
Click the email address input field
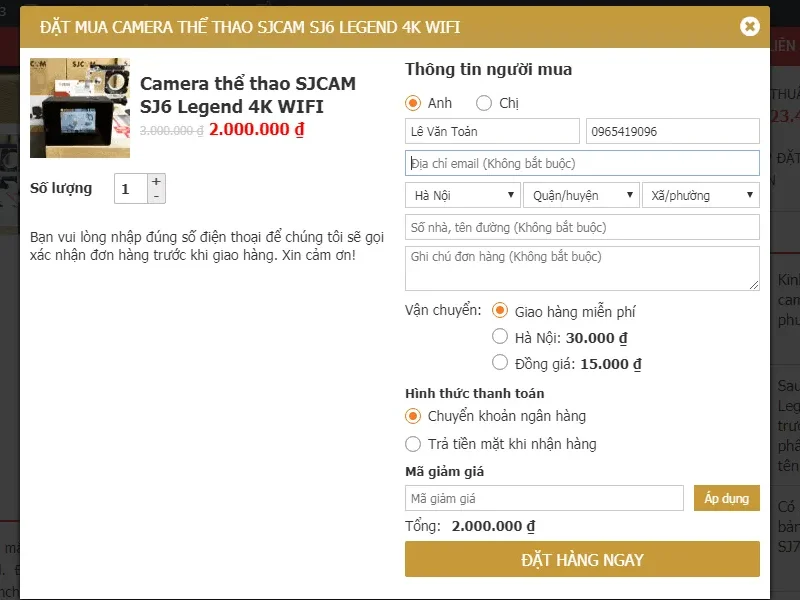point(581,163)
